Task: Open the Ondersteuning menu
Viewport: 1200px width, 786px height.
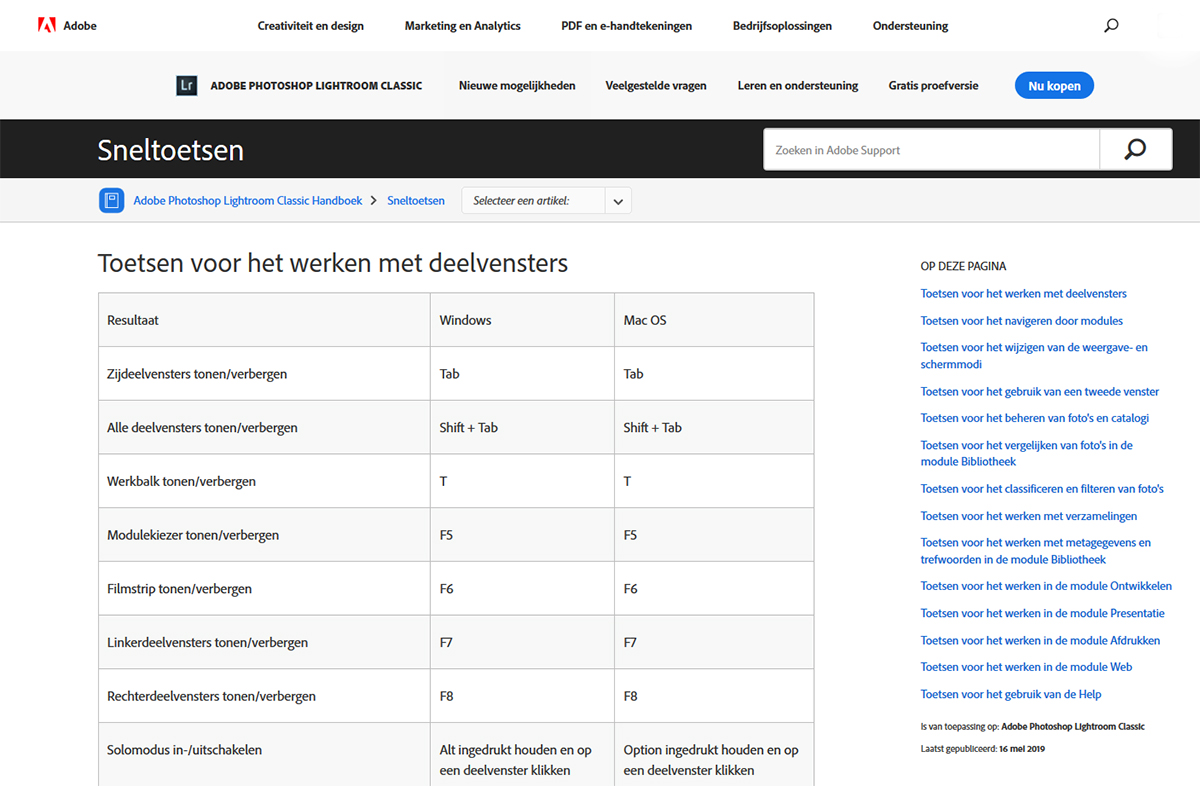Action: pos(910,26)
